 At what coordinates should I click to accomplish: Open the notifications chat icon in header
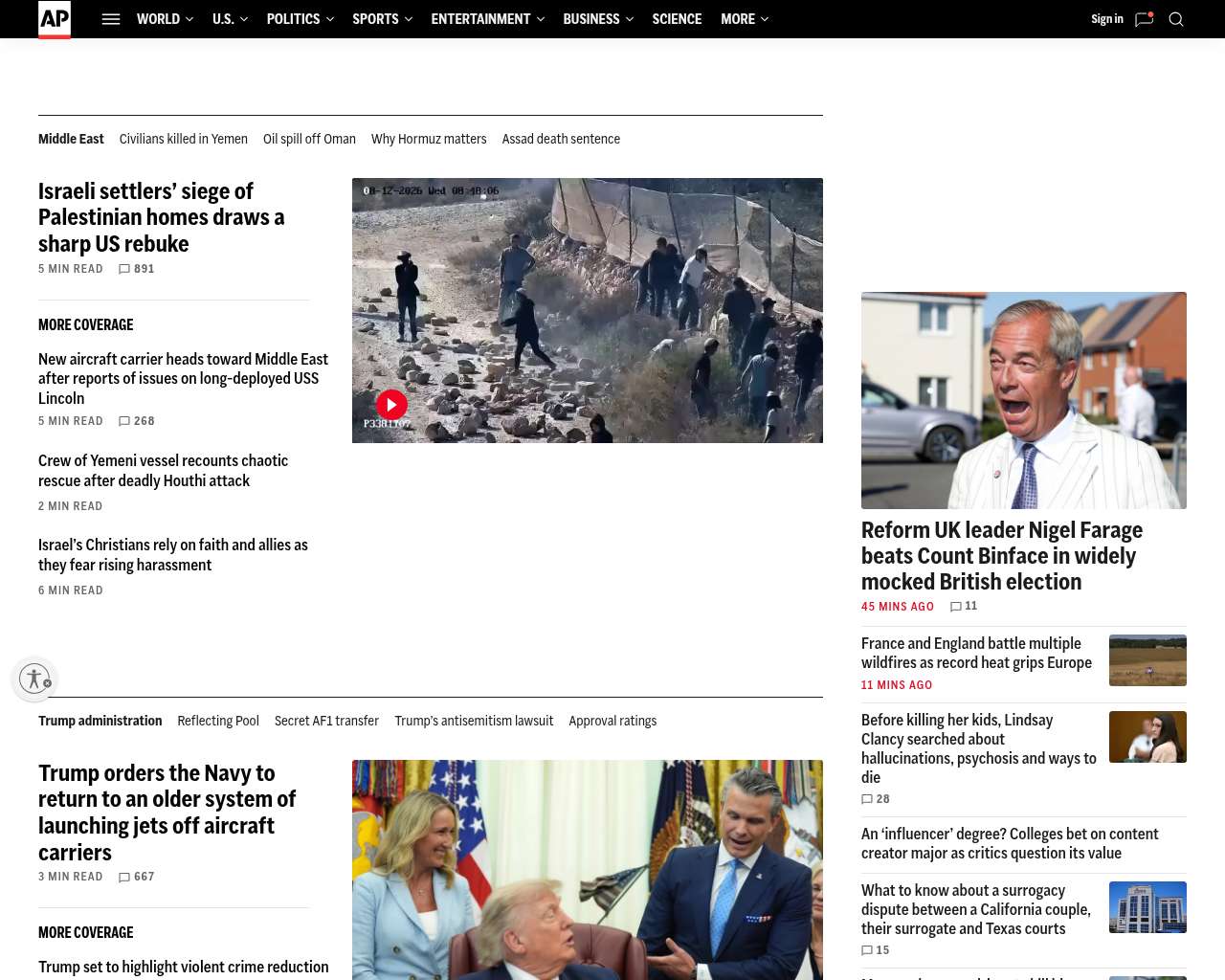(x=1144, y=19)
